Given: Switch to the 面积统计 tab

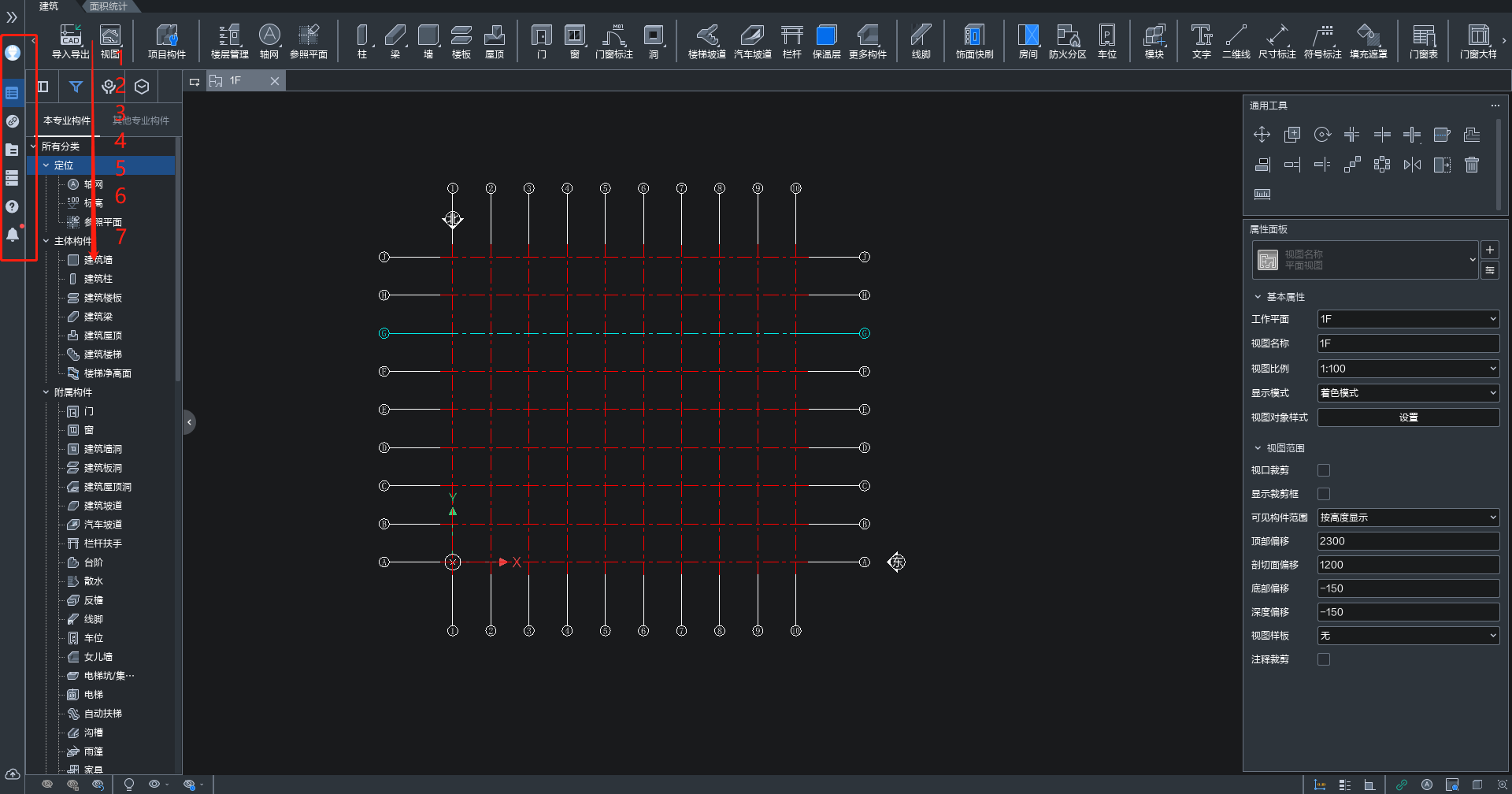Looking at the screenshot, I should [x=108, y=6].
